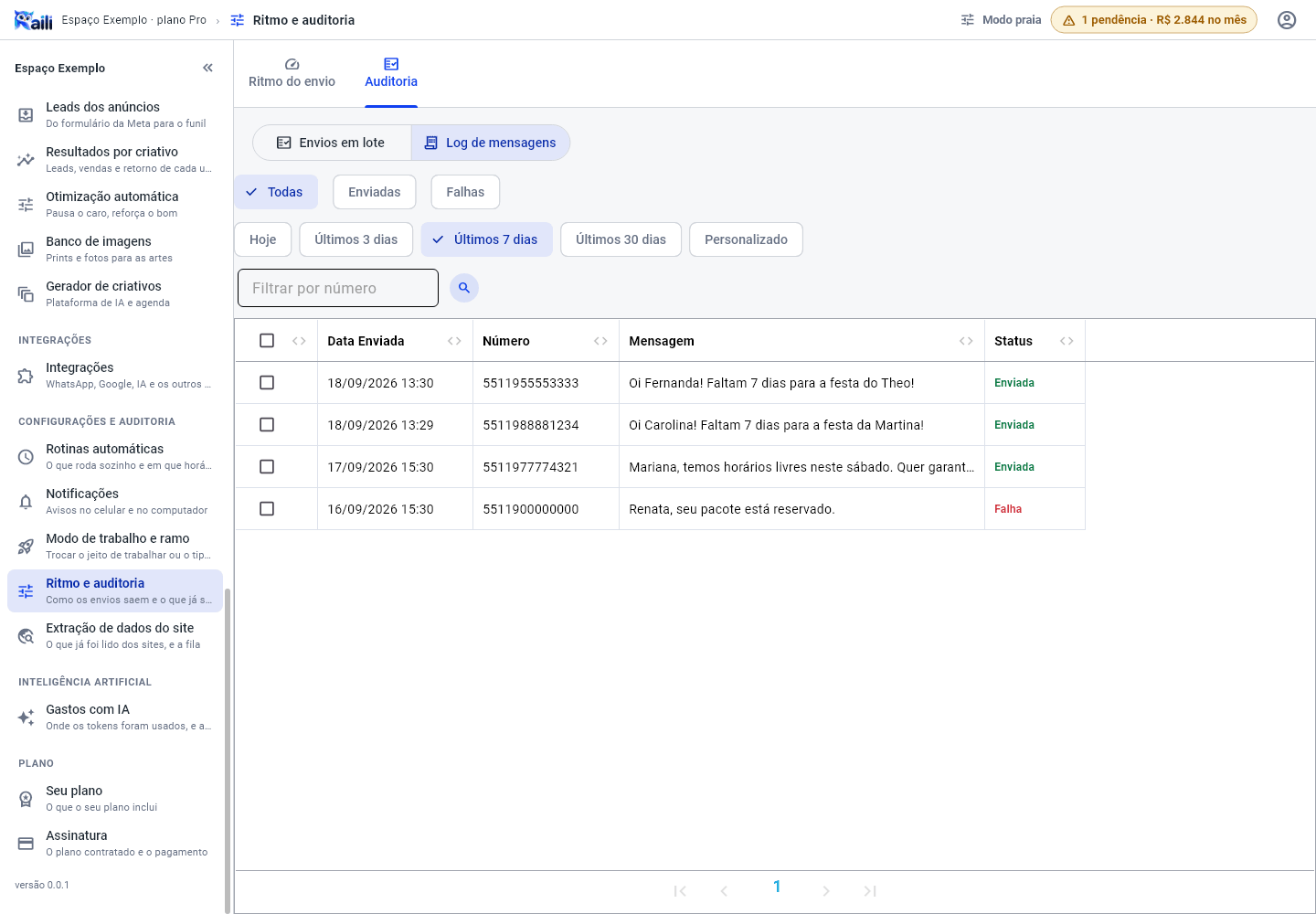
Task: Click the Notificações bell icon
Action: [x=26, y=502]
